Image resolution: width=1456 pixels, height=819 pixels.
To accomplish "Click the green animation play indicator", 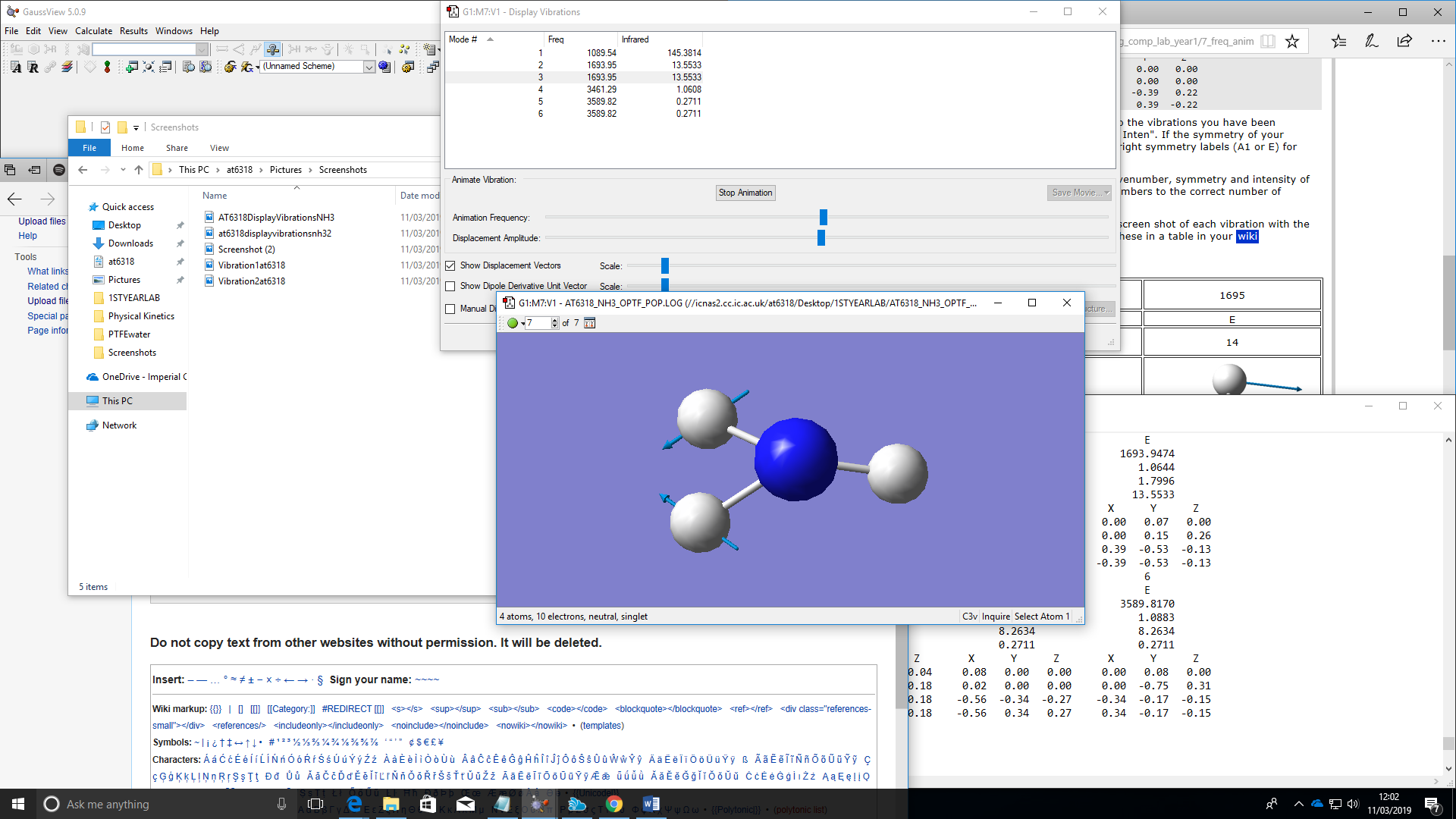I will [x=513, y=323].
